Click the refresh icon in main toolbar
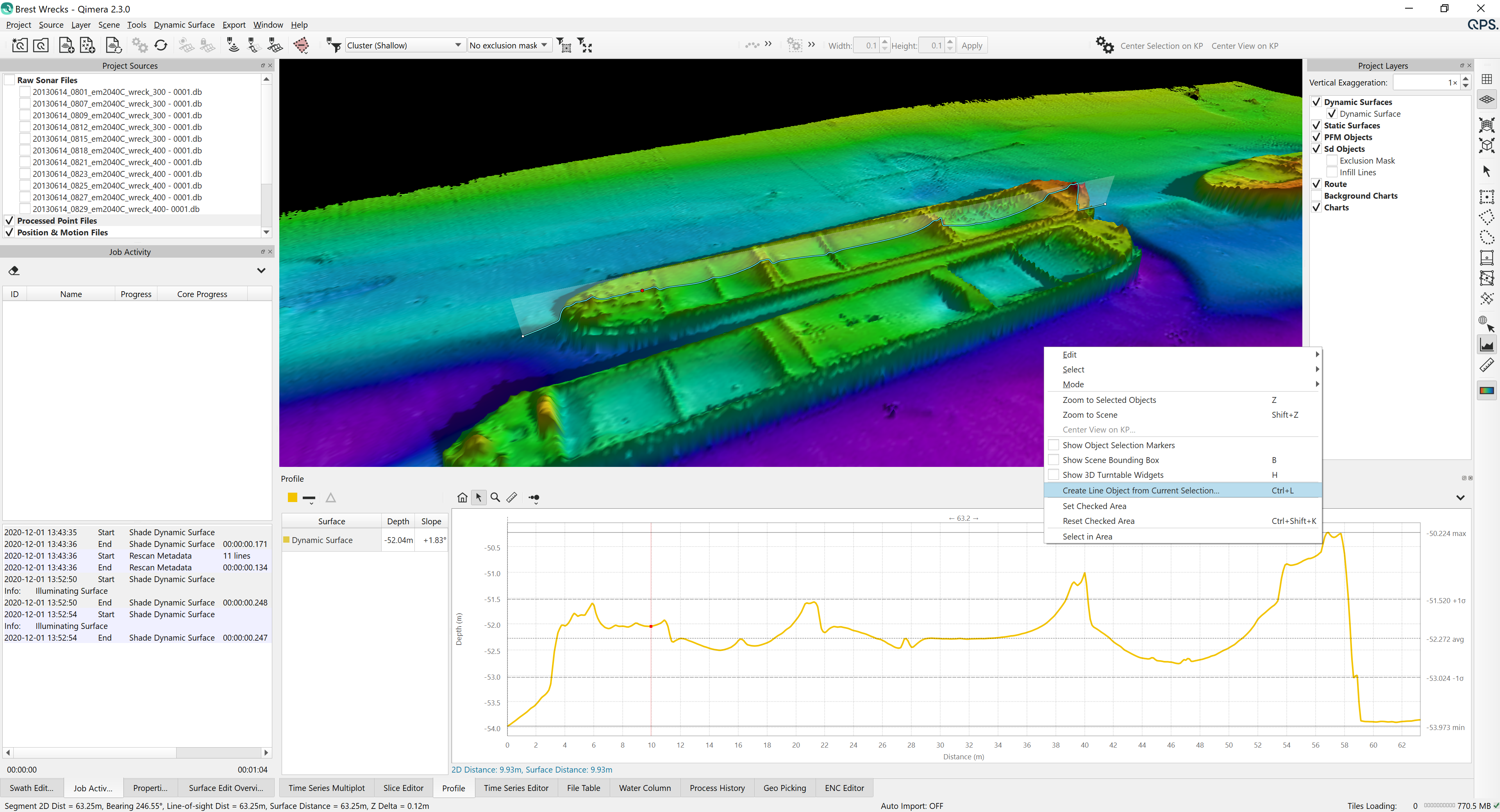Screen dimensions: 1500x812 [x=161, y=45]
